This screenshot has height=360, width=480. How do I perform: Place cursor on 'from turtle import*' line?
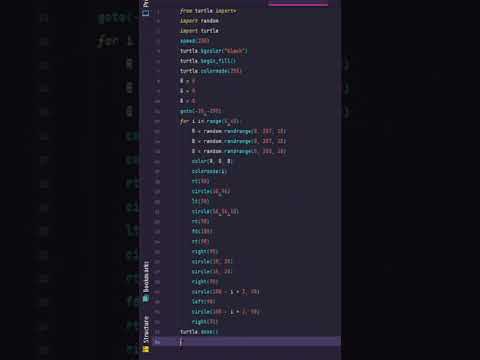(x=208, y=11)
